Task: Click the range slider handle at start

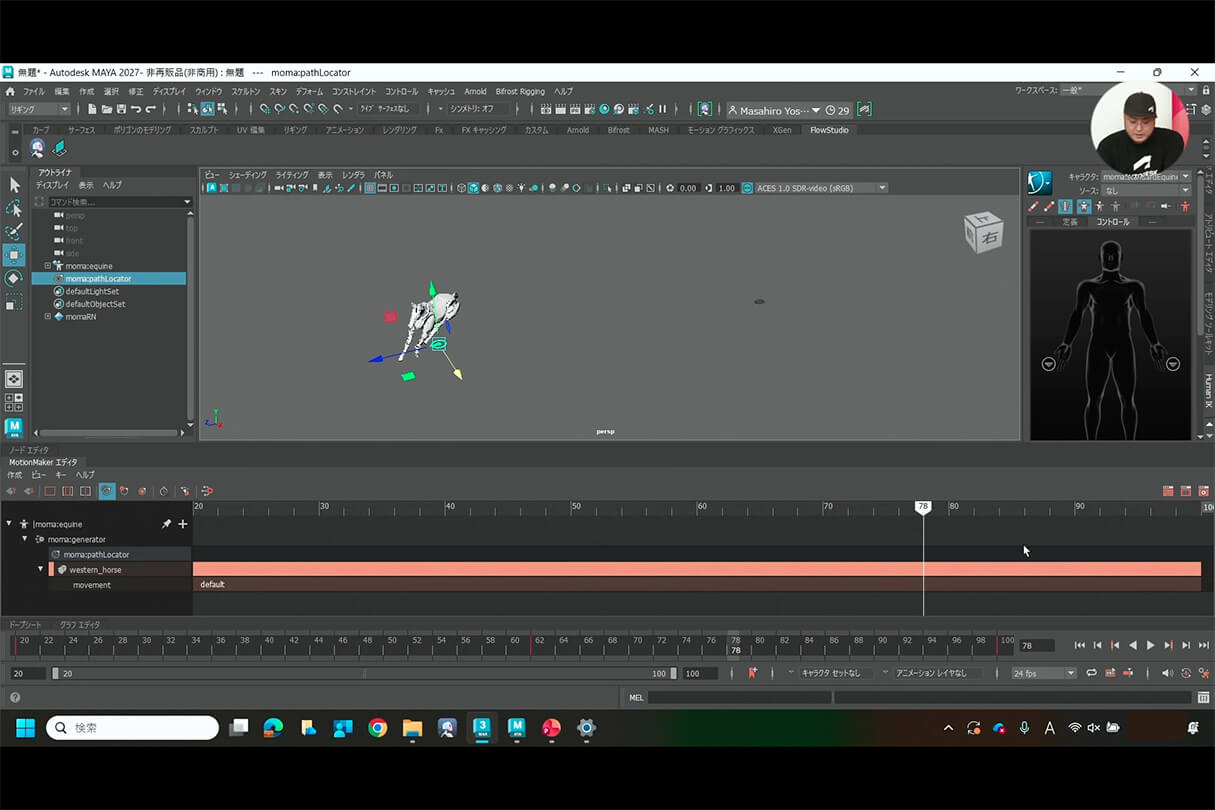Action: coord(56,673)
